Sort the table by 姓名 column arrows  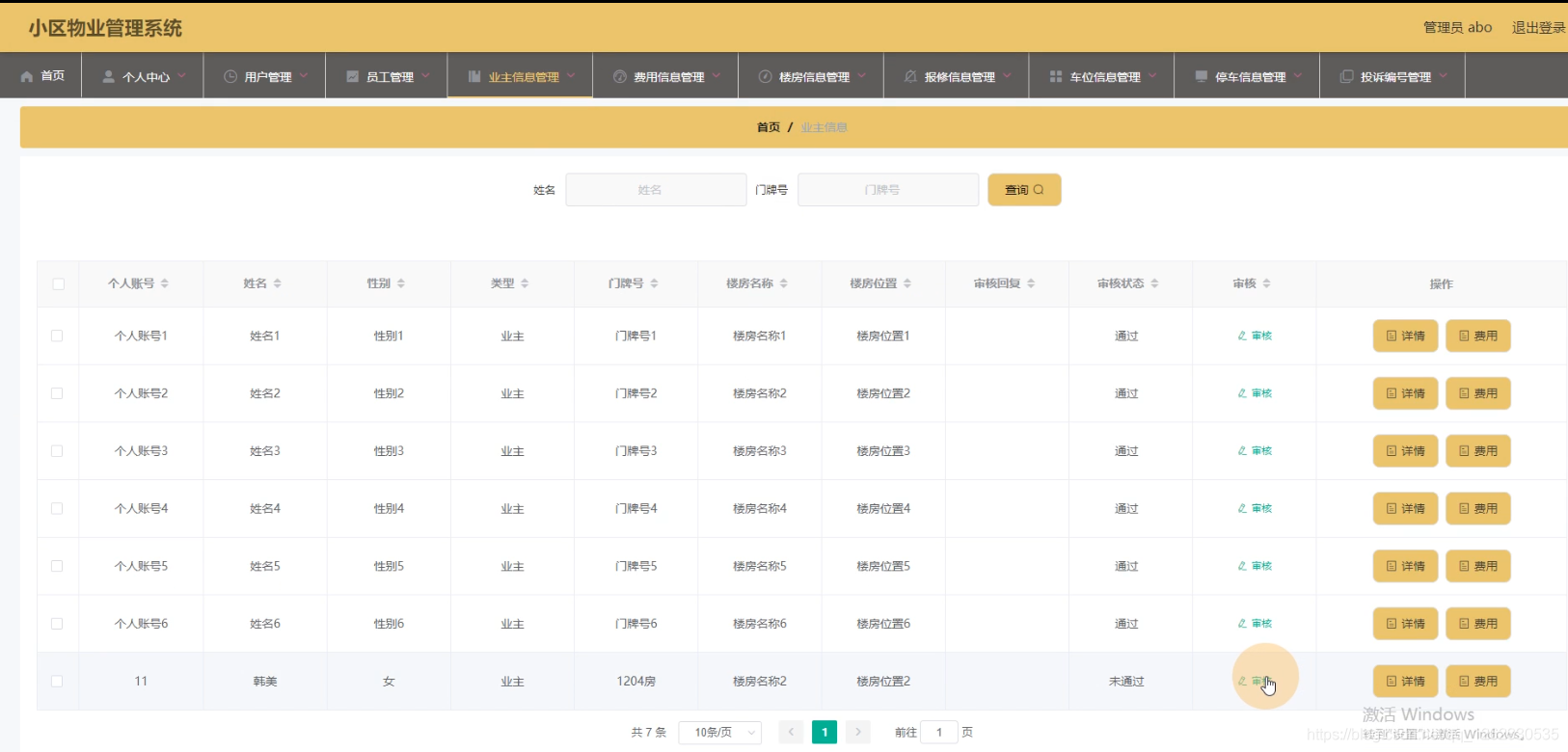point(278,283)
